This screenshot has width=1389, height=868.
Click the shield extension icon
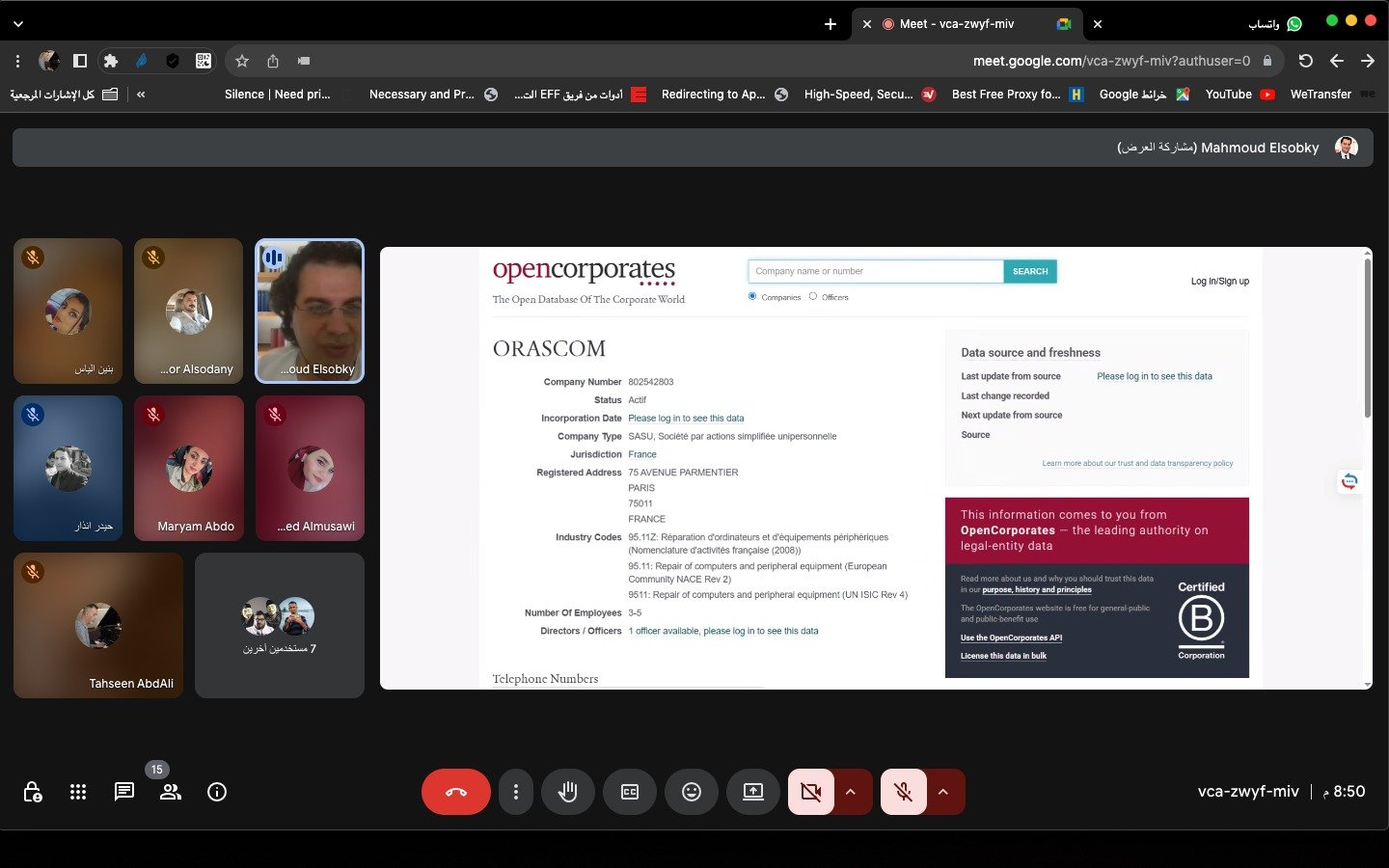(173, 61)
